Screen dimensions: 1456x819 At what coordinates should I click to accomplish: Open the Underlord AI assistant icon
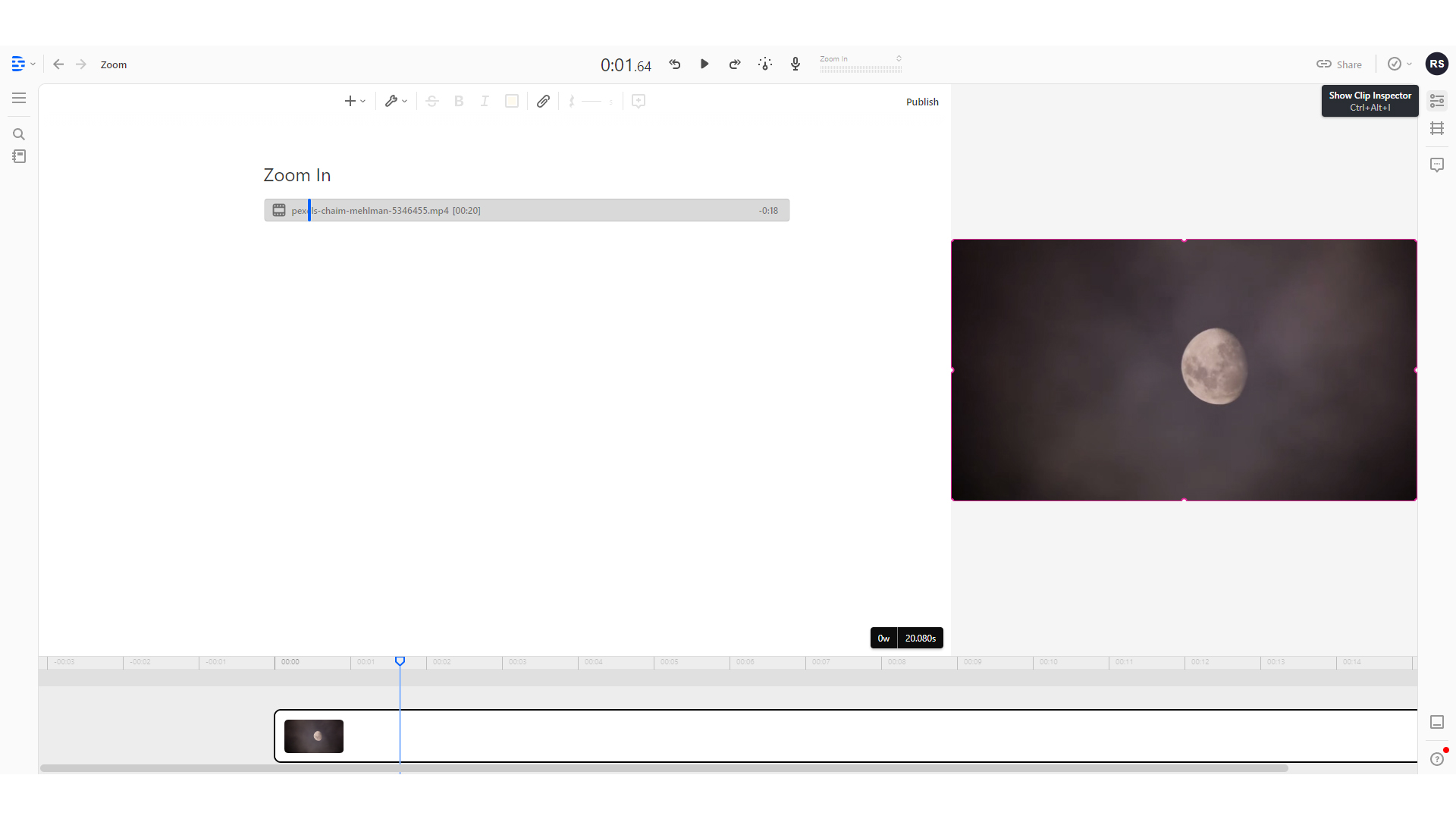click(x=765, y=64)
